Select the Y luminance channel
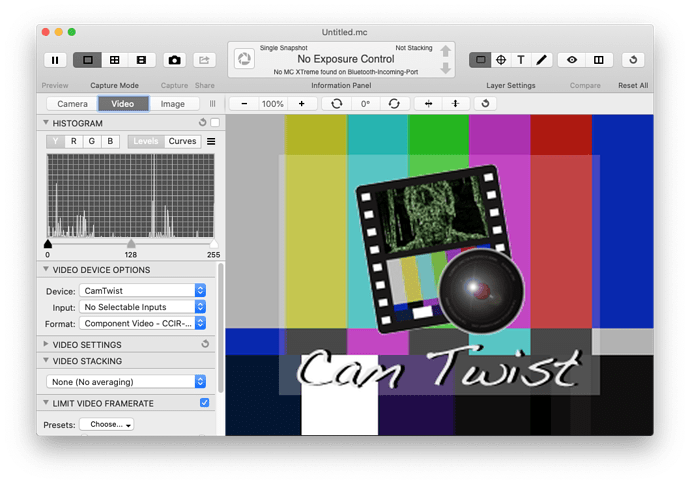 click(55, 141)
